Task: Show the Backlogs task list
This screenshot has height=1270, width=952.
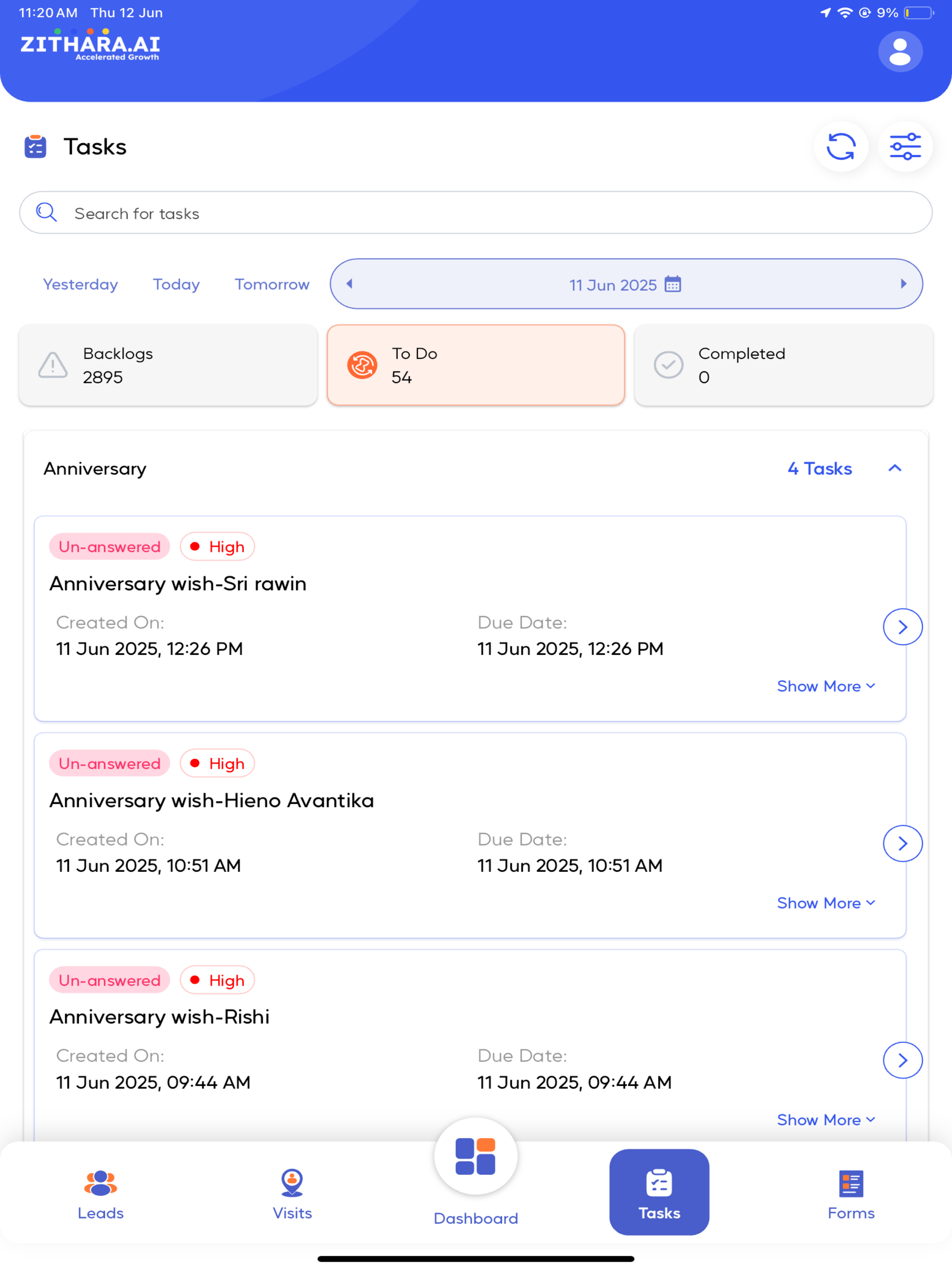Action: click(168, 365)
